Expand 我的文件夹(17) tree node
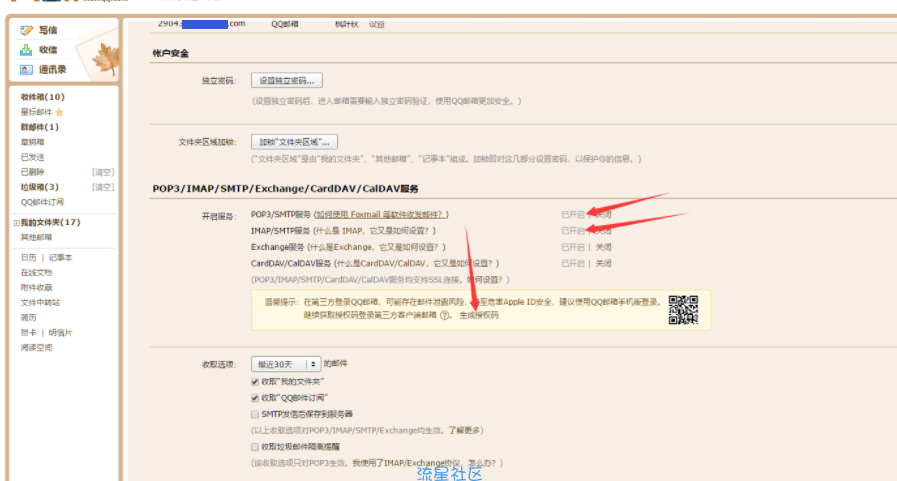The width and height of the screenshot is (897, 481). (x=17, y=222)
